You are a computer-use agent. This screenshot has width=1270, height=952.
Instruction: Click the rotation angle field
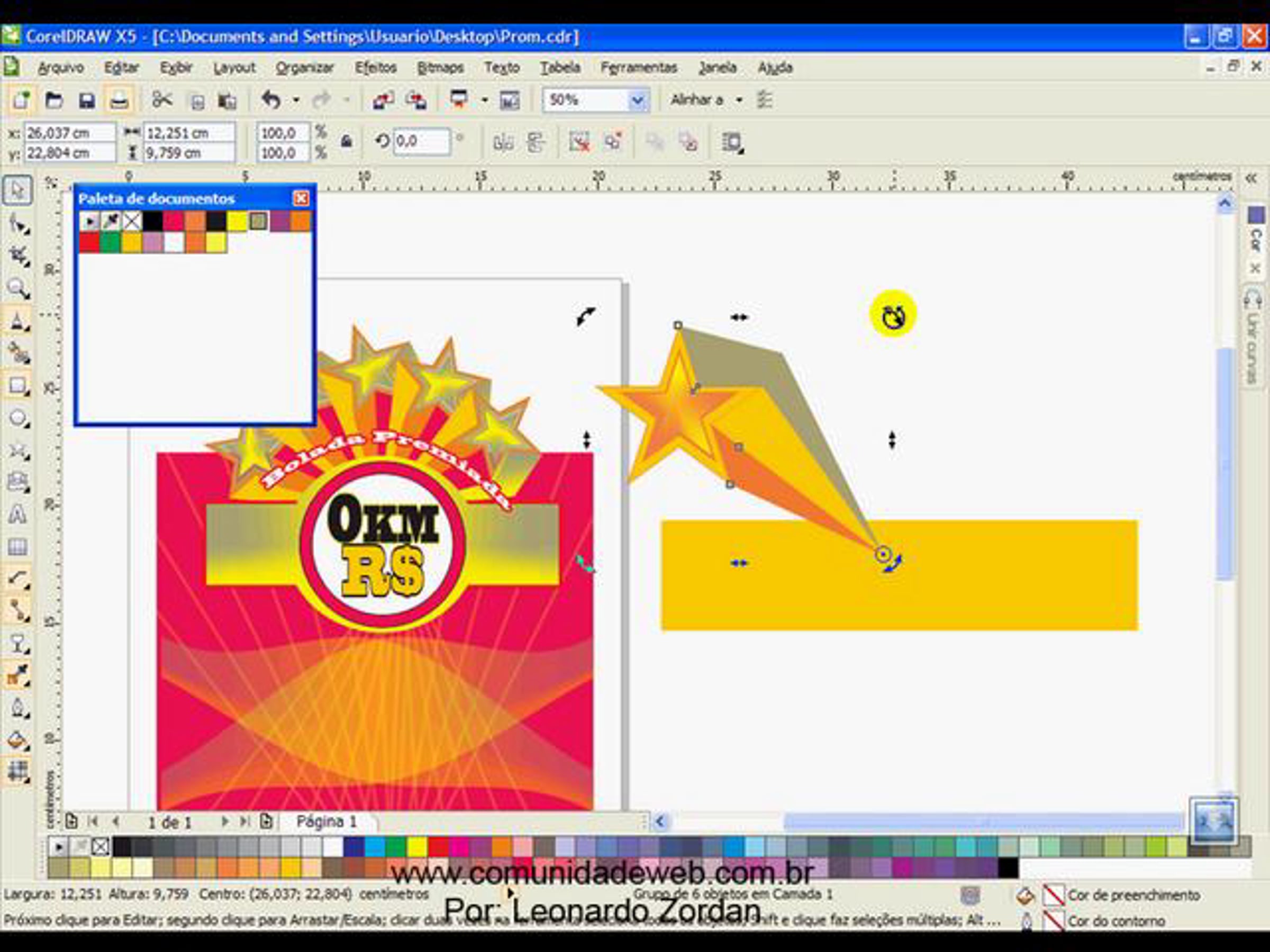coord(421,141)
